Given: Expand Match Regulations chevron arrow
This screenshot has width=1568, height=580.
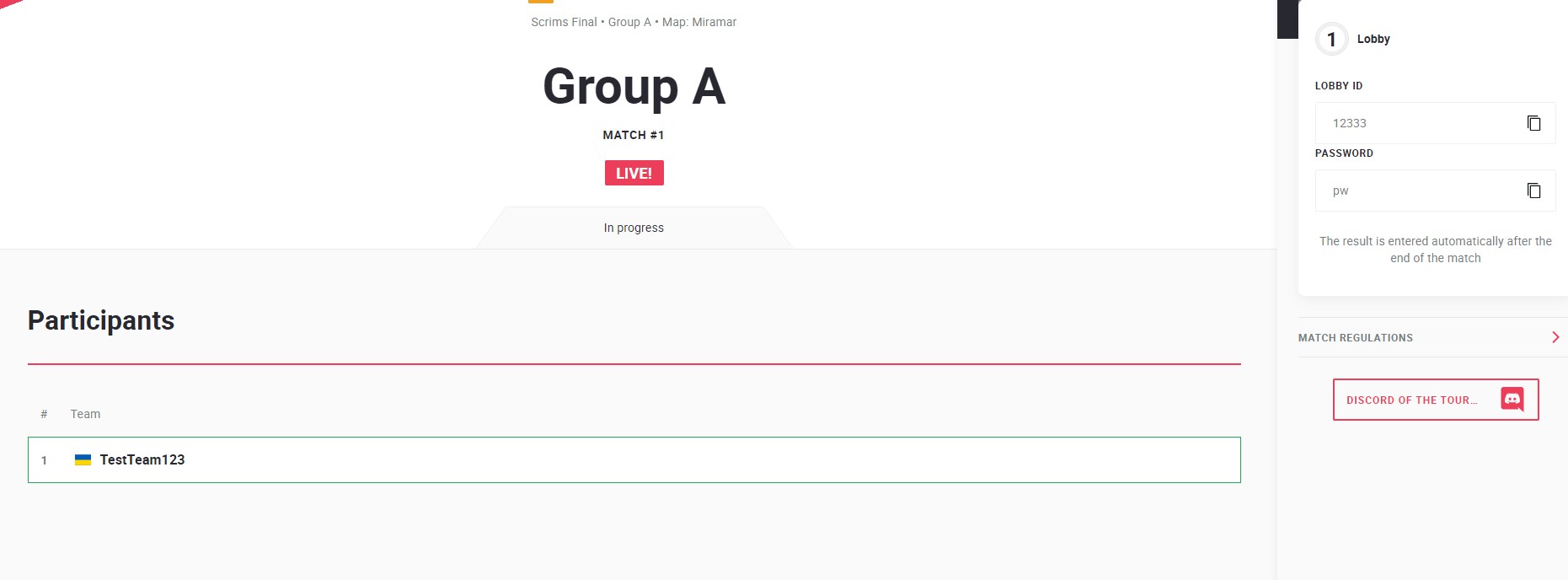Looking at the screenshot, I should tap(1555, 337).
